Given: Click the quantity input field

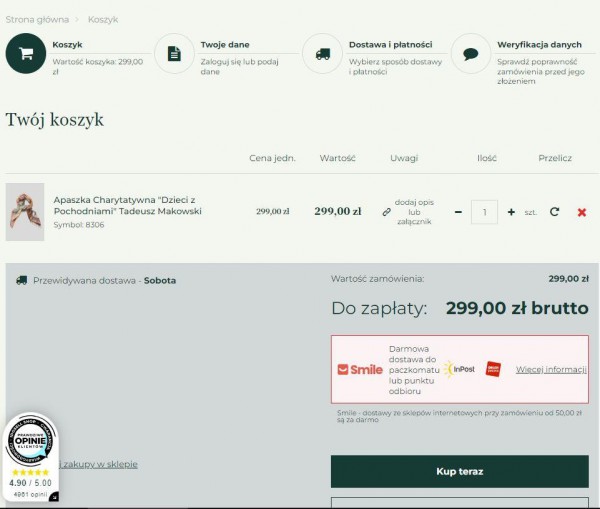Looking at the screenshot, I should pos(484,212).
